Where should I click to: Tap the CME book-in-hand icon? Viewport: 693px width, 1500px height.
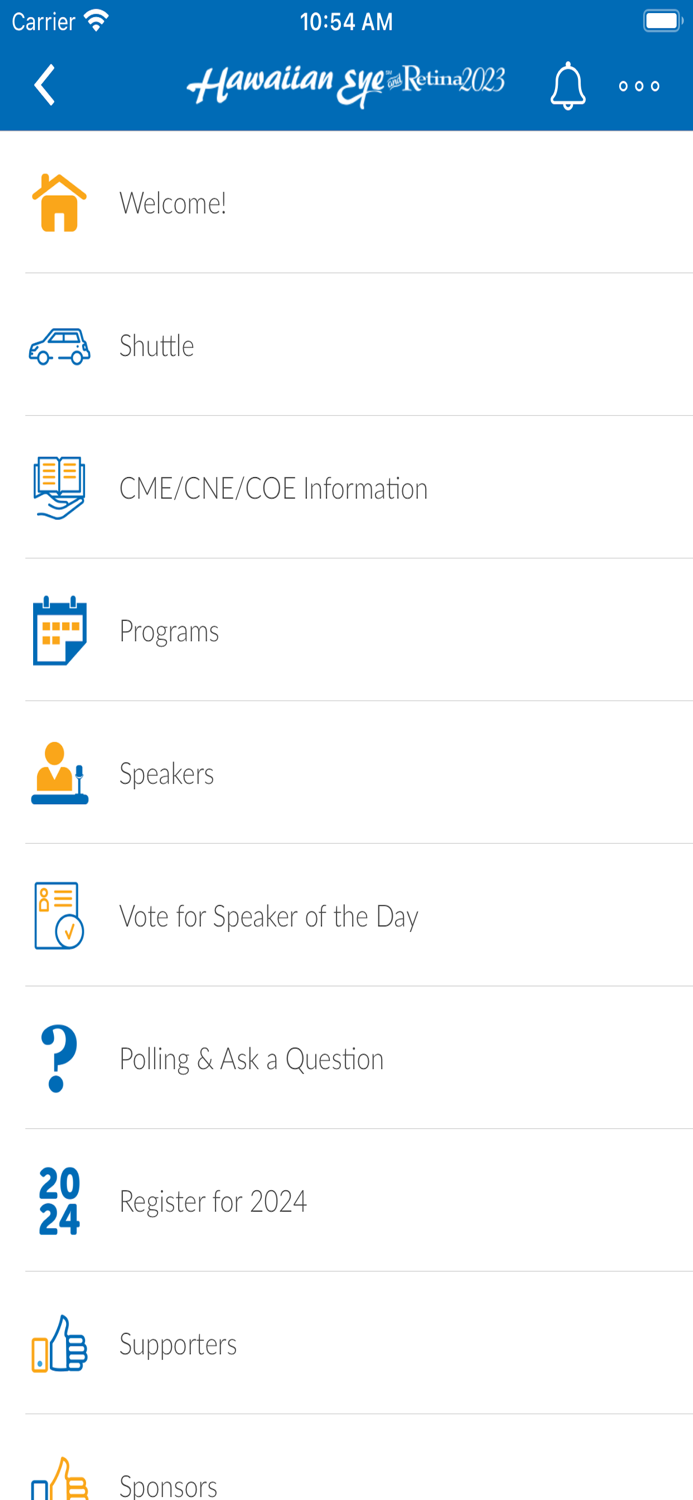pyautogui.click(x=59, y=488)
